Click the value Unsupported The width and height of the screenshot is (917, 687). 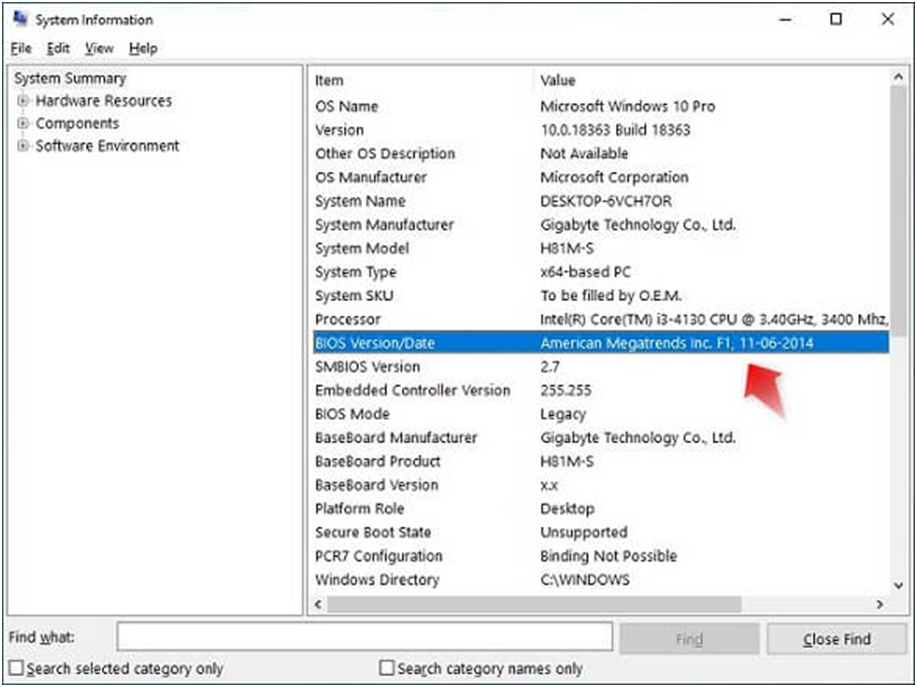[x=584, y=532]
